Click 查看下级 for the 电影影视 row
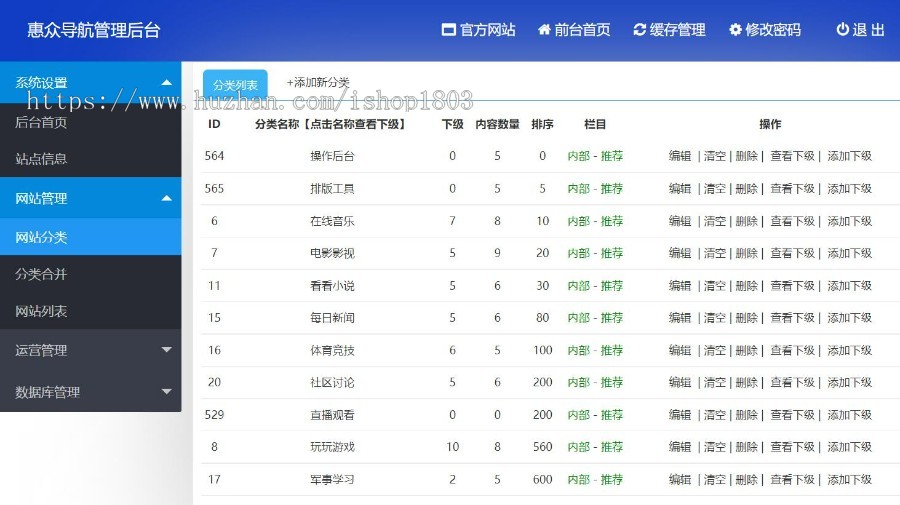 click(793, 253)
